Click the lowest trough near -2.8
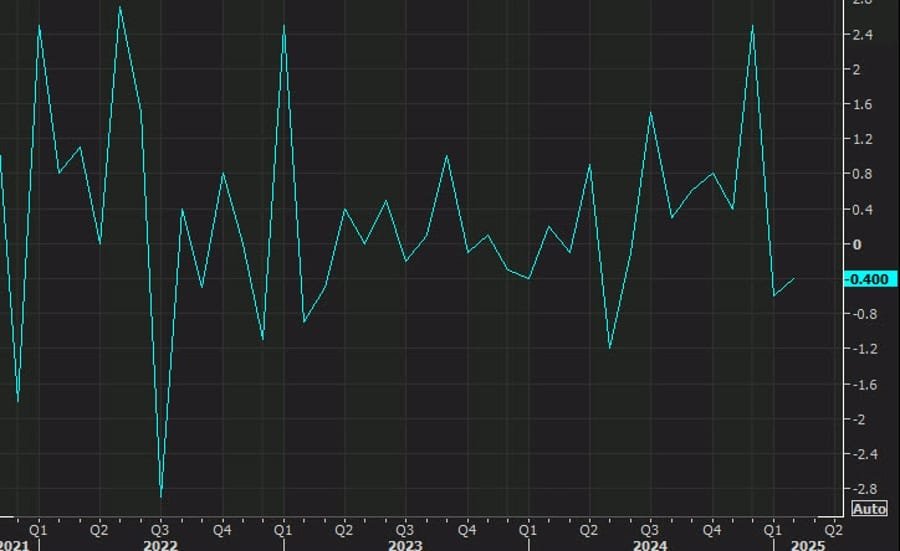The image size is (900, 551). [161, 496]
